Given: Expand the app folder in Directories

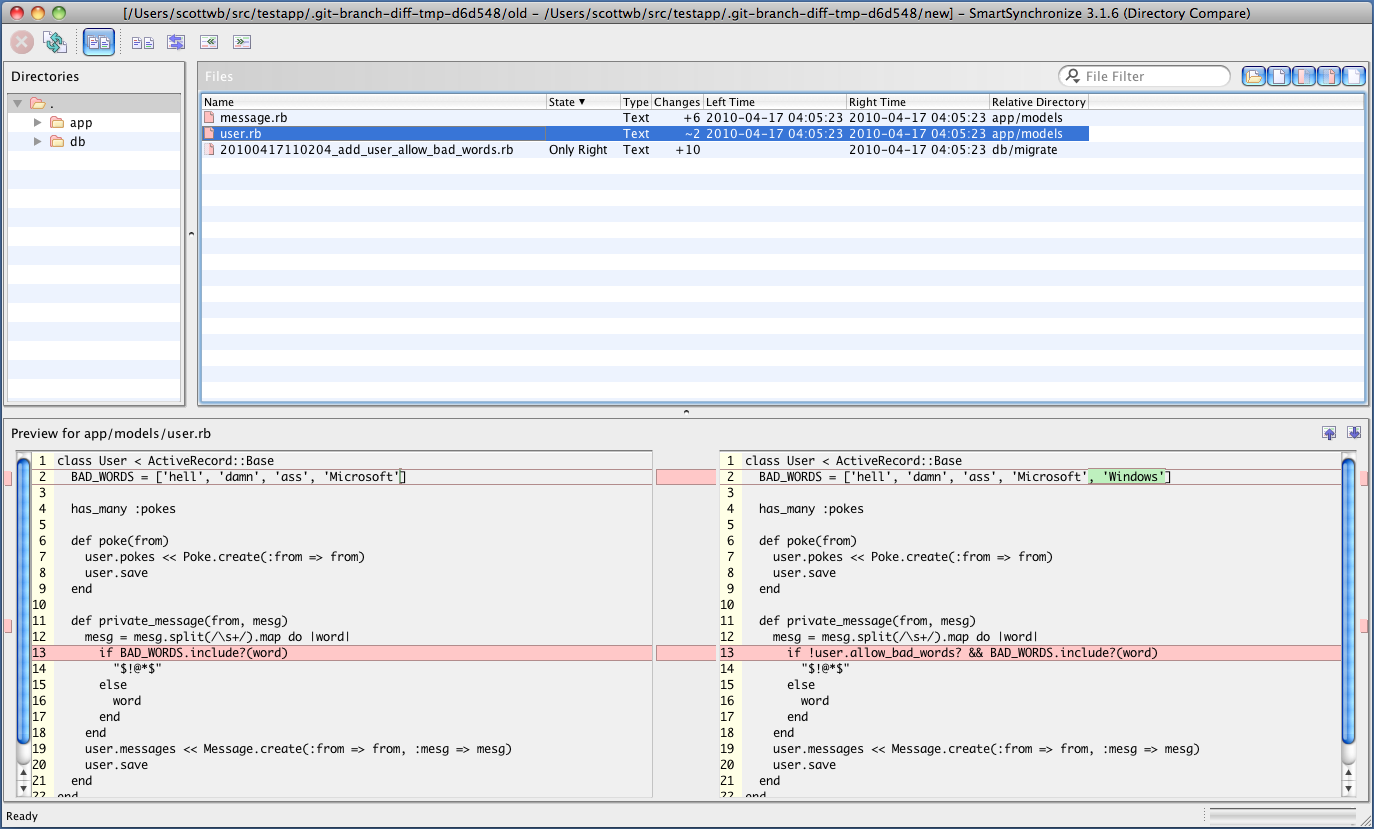Looking at the screenshot, I should pos(38,122).
